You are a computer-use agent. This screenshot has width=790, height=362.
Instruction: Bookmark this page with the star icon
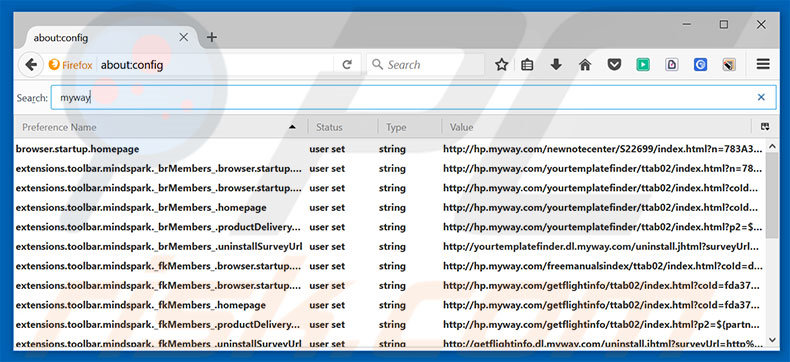(x=501, y=64)
